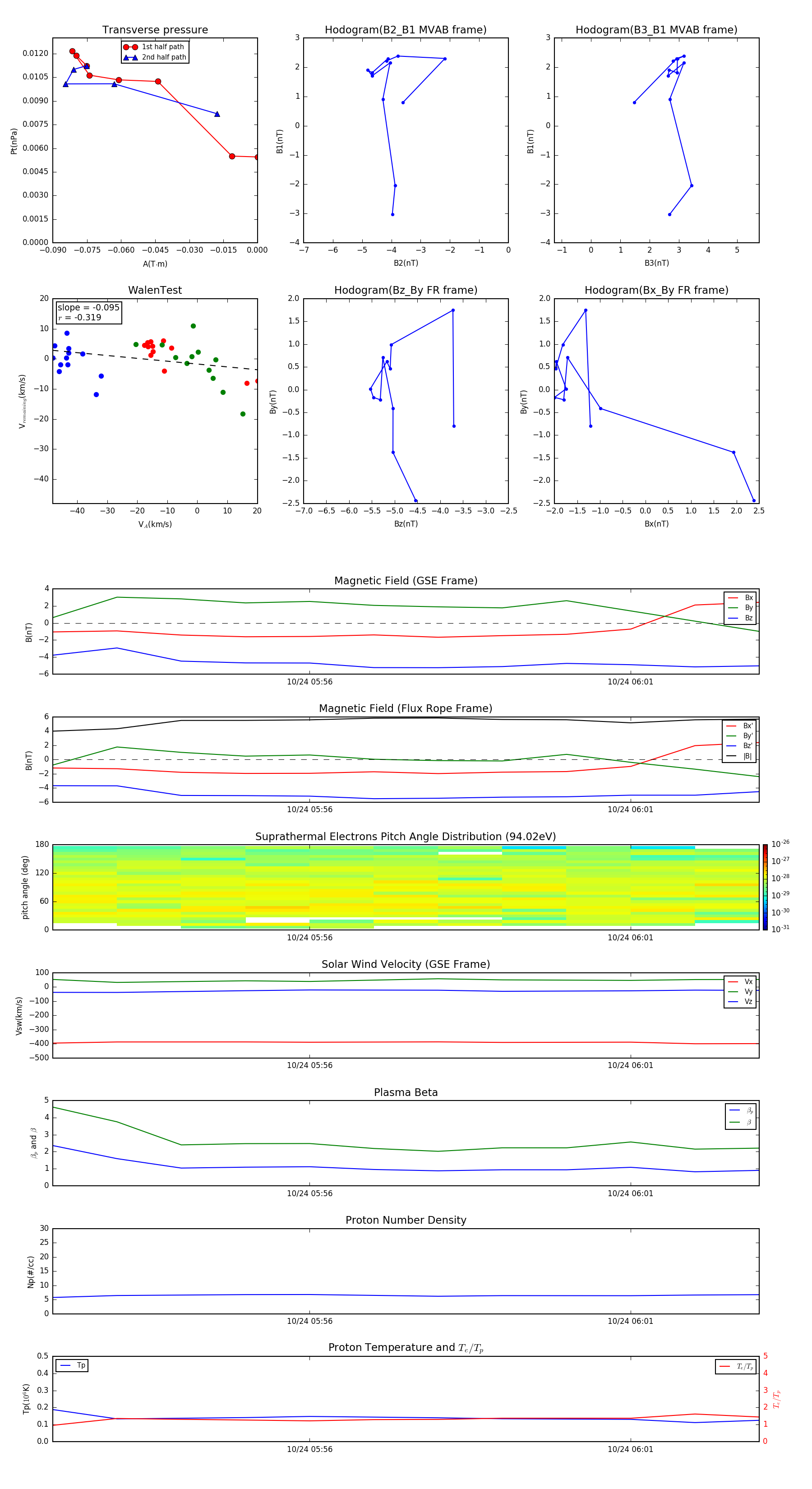Click the "Proton Temperature and Te/Tp" title

[x=406, y=1348]
